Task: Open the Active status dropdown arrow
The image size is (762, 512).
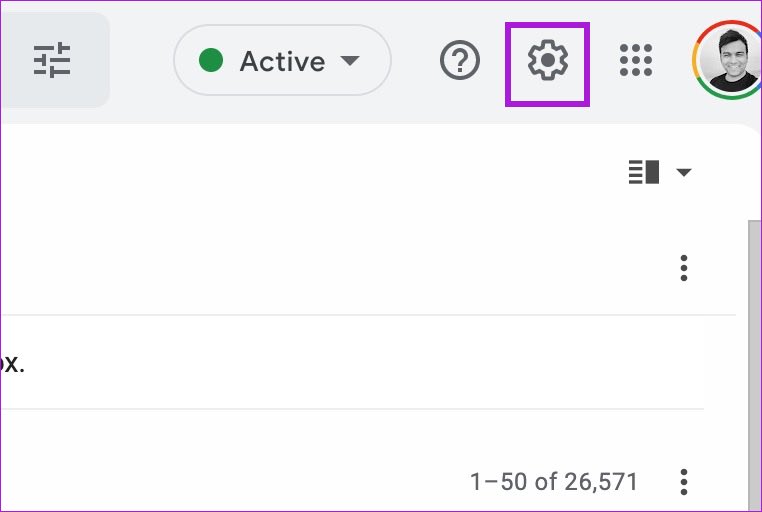Action: tap(349, 62)
